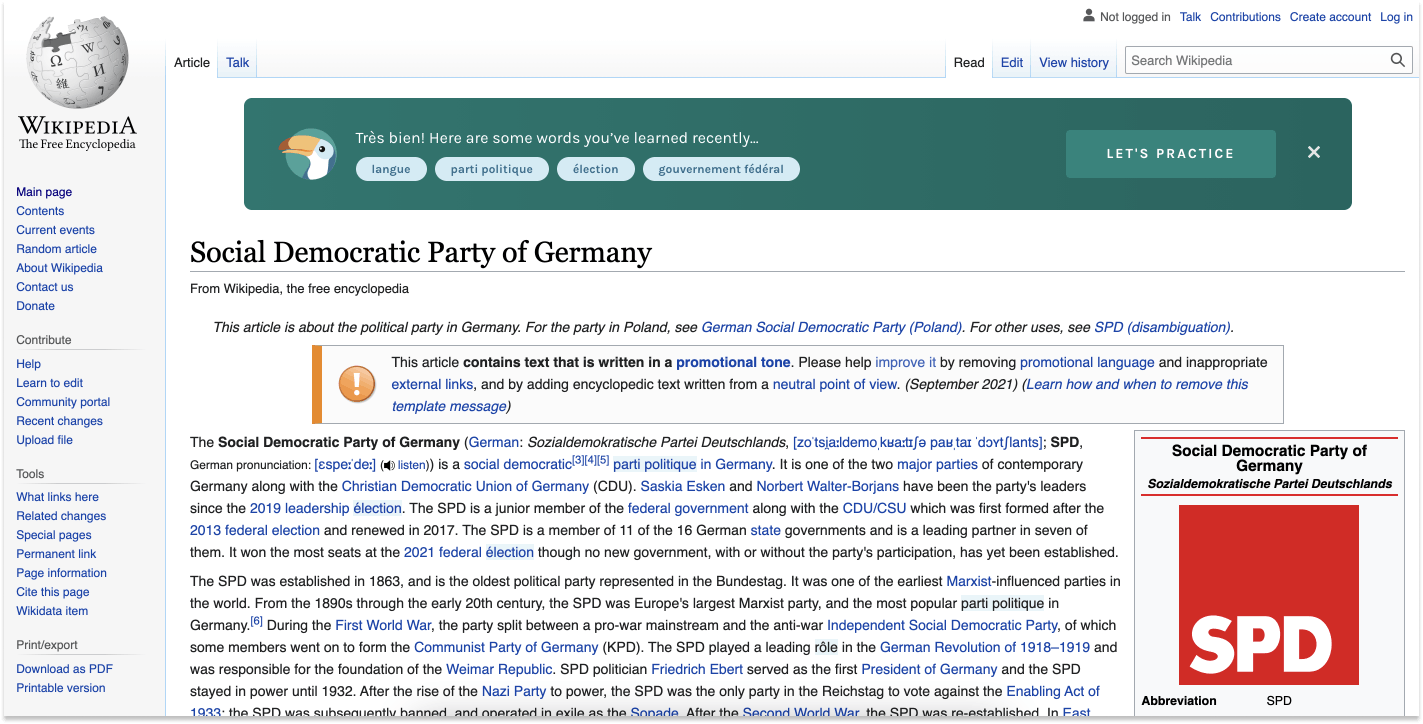Click the orange warning exclamation icon

point(356,384)
